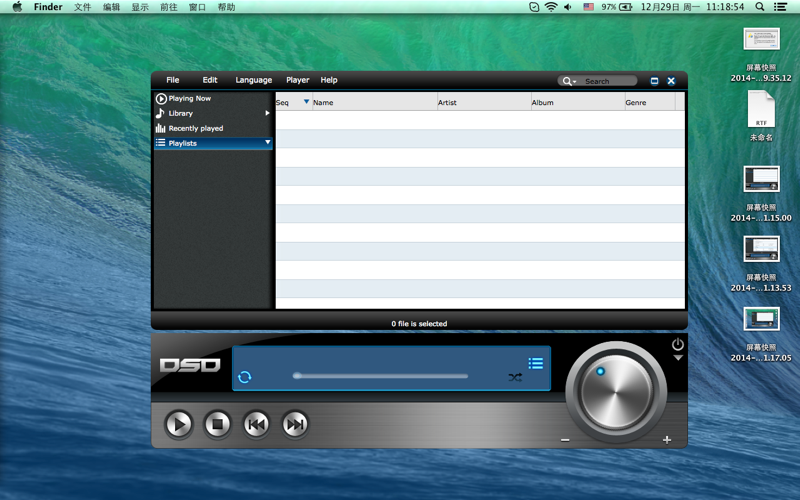Skip to previous track button

coord(256,424)
